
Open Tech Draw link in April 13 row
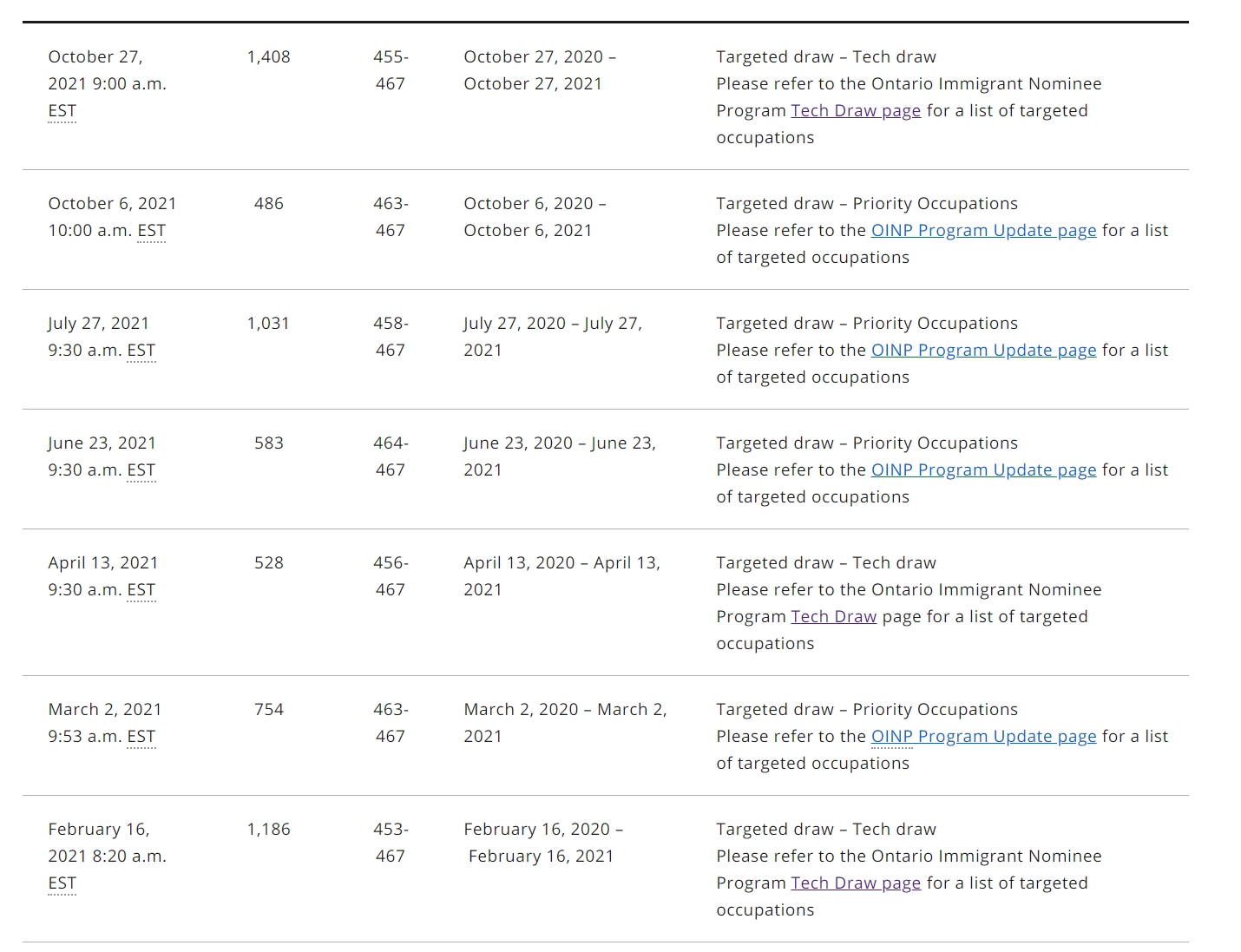point(833,617)
